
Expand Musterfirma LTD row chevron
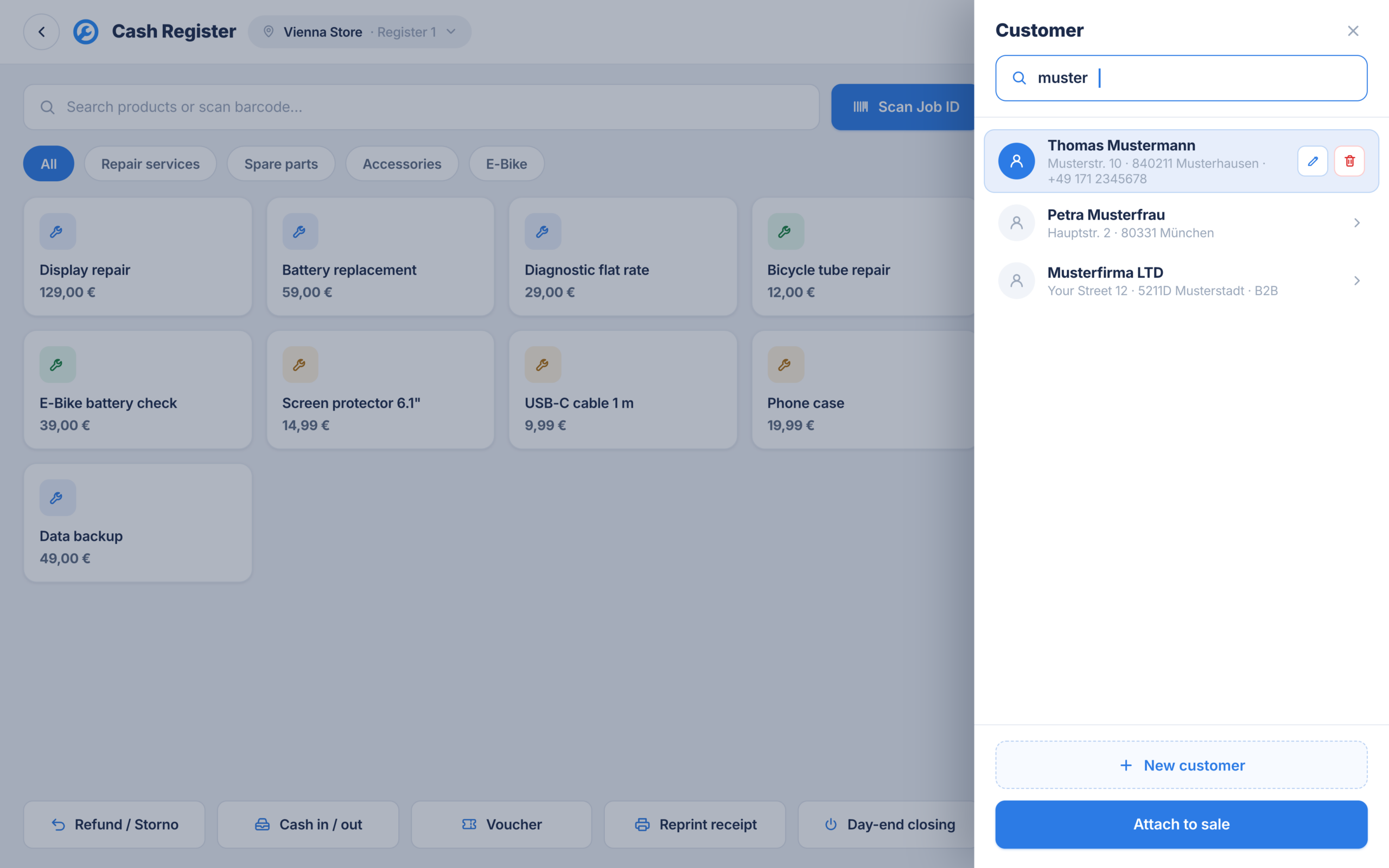pyautogui.click(x=1357, y=280)
